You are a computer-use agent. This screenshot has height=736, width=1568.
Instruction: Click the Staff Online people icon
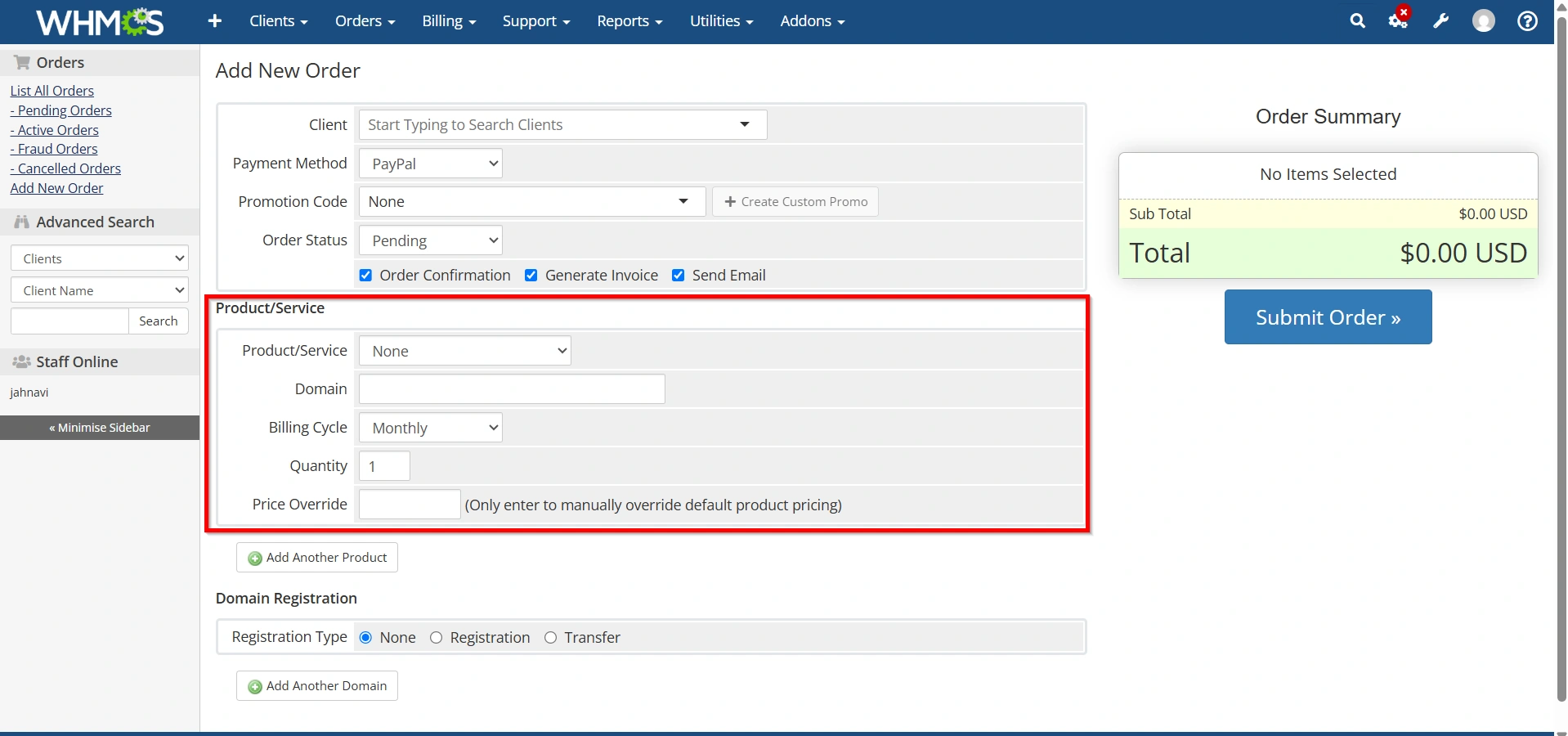pos(22,361)
